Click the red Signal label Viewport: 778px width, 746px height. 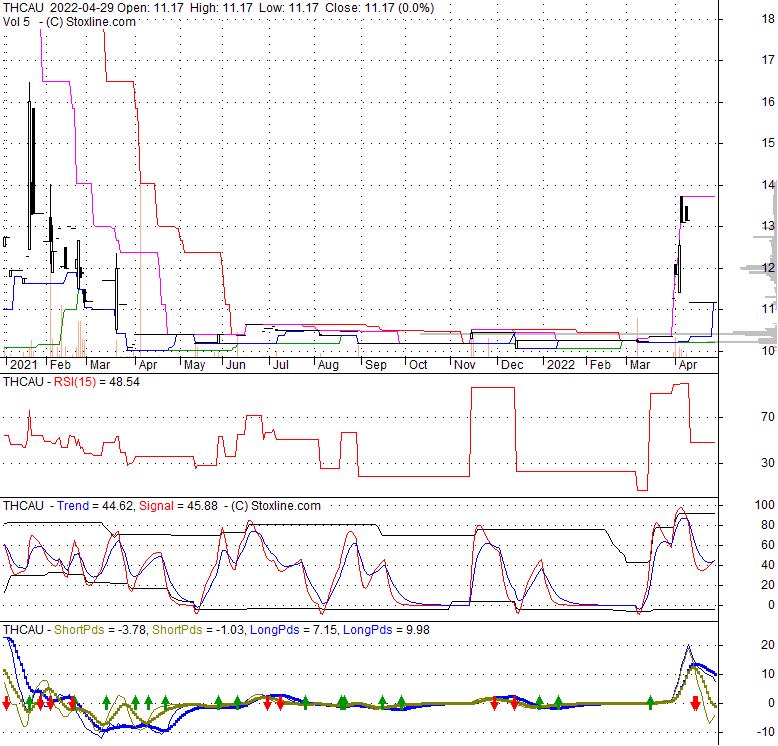point(156,506)
